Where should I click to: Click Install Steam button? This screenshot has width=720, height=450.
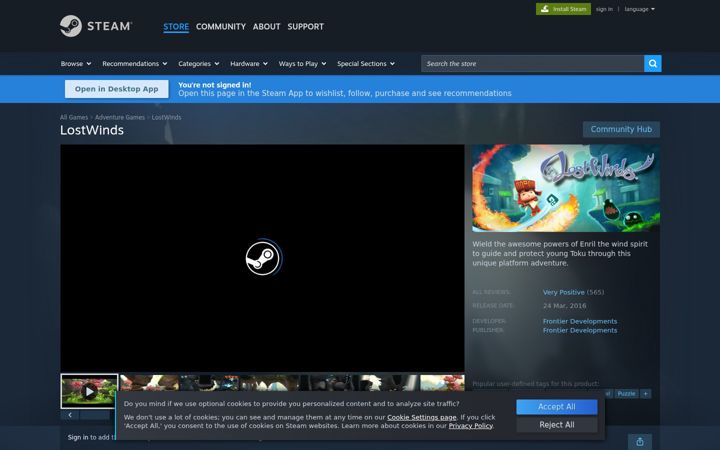(x=563, y=9)
